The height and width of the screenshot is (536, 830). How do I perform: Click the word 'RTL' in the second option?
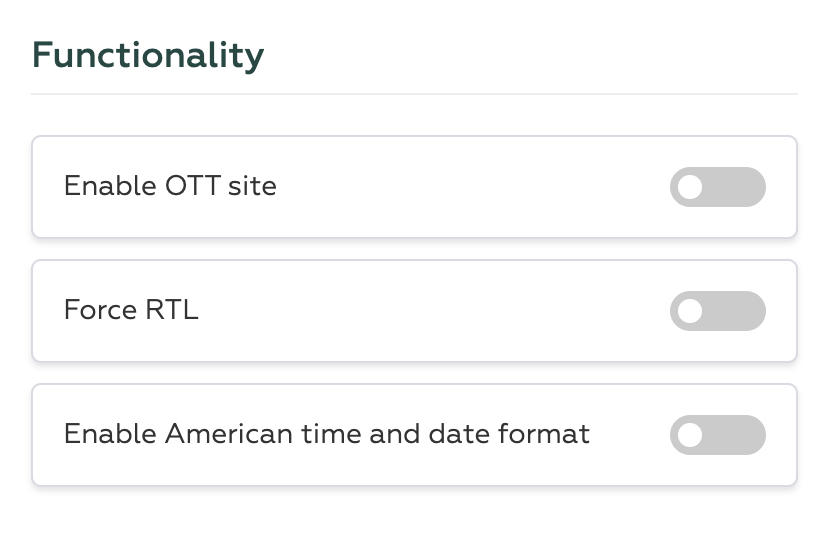[172, 310]
